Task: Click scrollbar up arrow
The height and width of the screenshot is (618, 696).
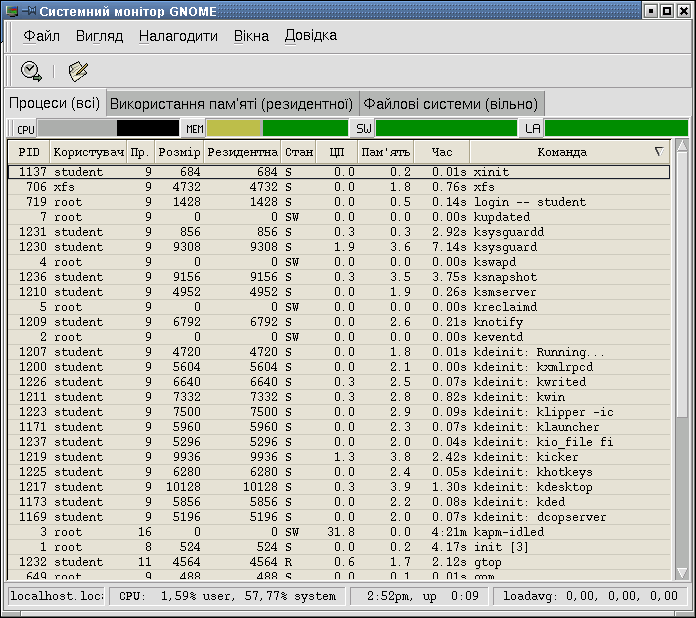Action: (x=682, y=146)
